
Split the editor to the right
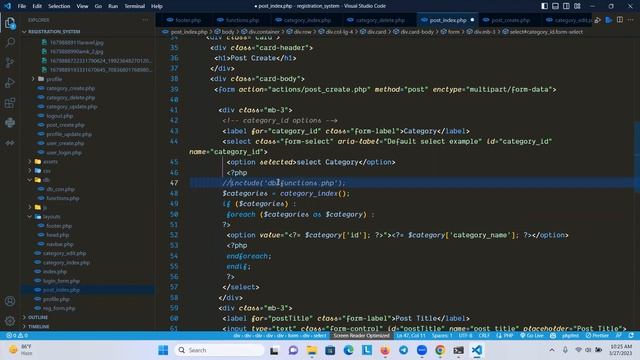[620, 20]
